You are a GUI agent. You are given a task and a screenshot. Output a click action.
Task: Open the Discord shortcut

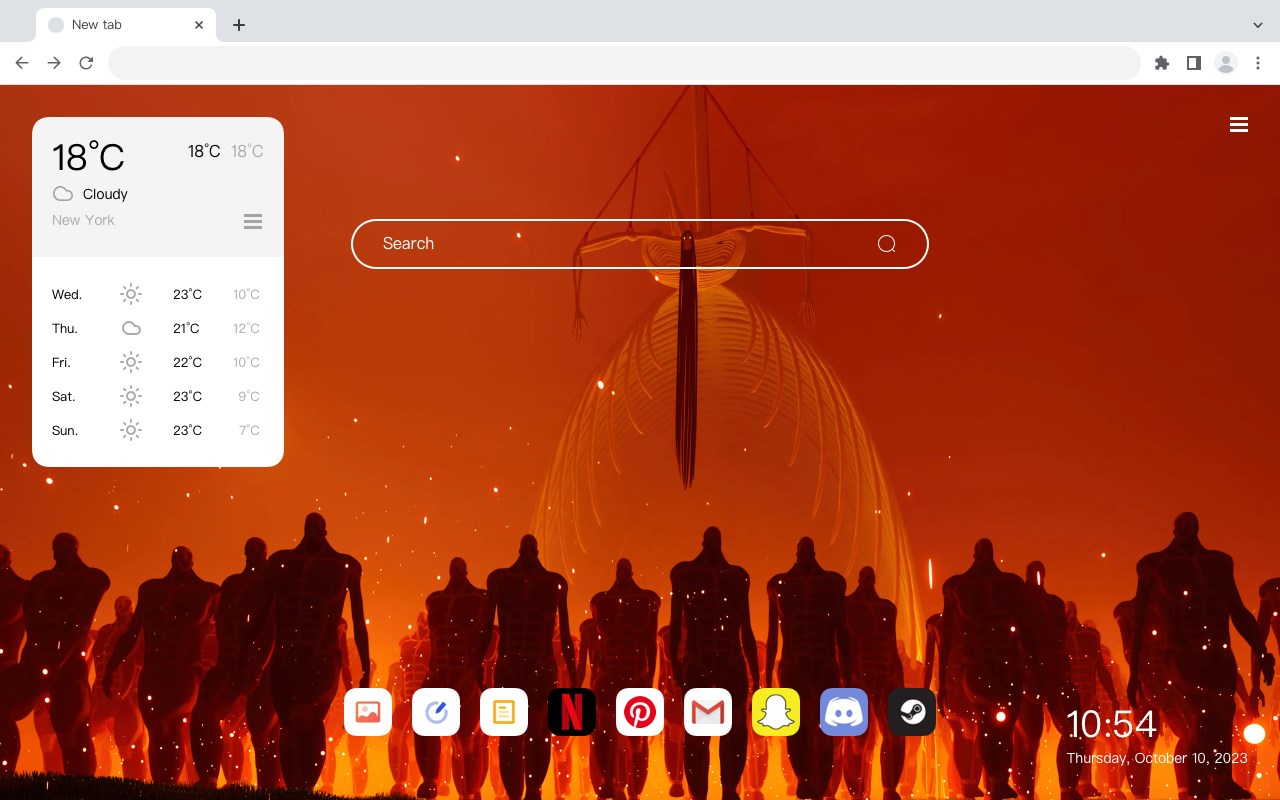tap(844, 712)
